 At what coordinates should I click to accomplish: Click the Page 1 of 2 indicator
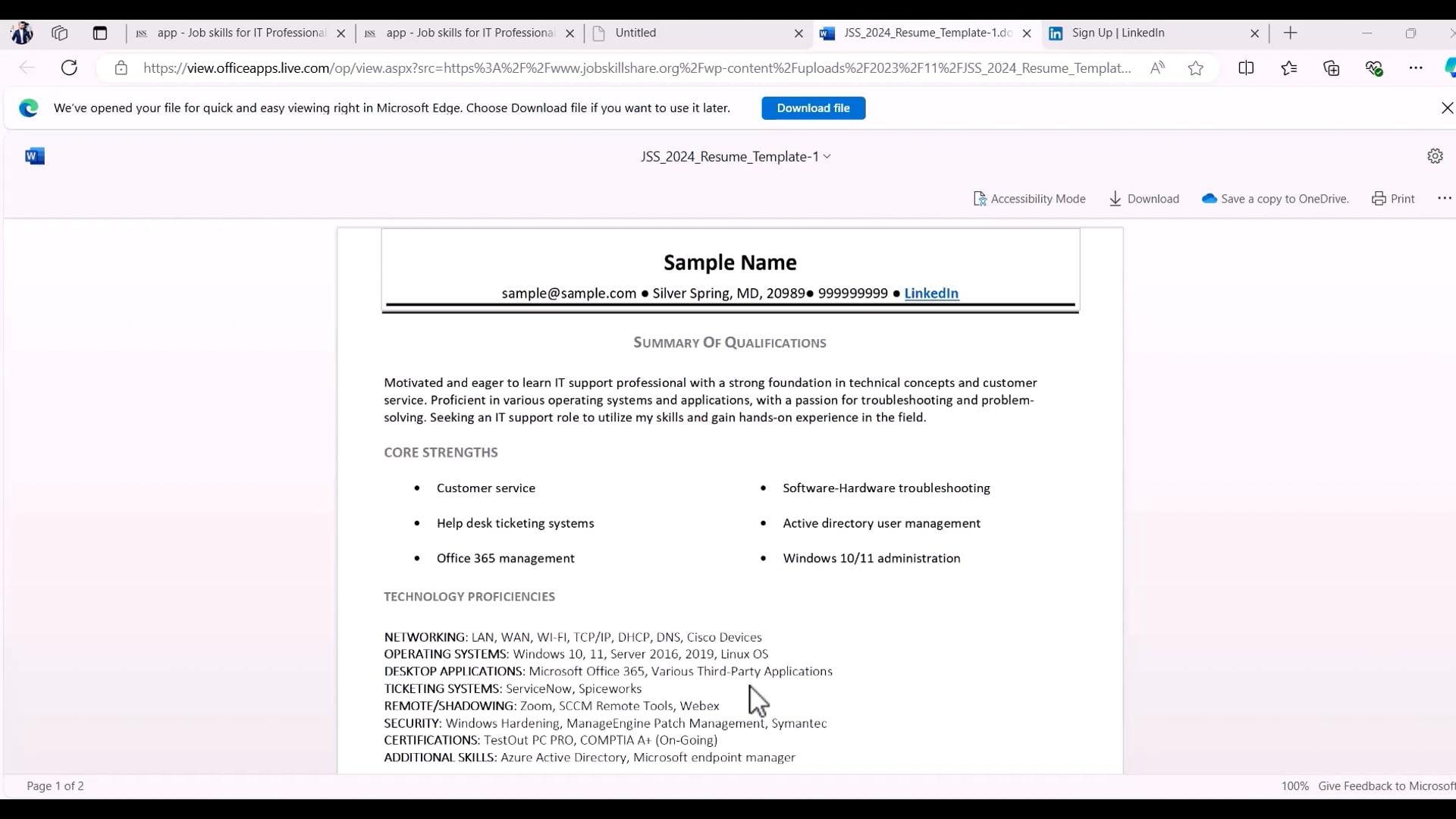(x=55, y=786)
